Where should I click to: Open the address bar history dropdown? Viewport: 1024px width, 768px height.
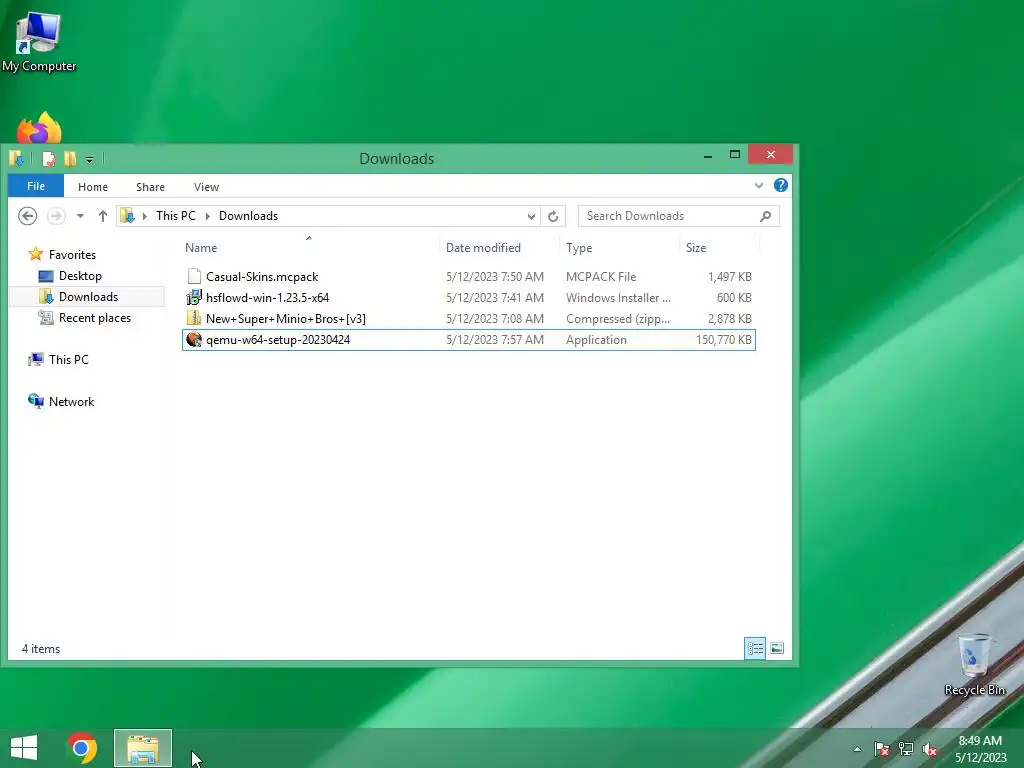(x=531, y=216)
